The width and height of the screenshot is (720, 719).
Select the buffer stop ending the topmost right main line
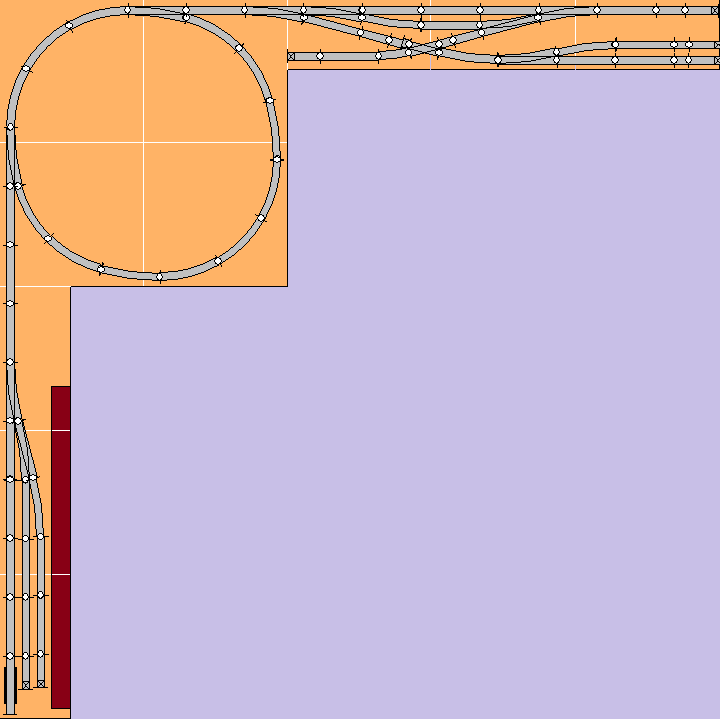click(715, 10)
